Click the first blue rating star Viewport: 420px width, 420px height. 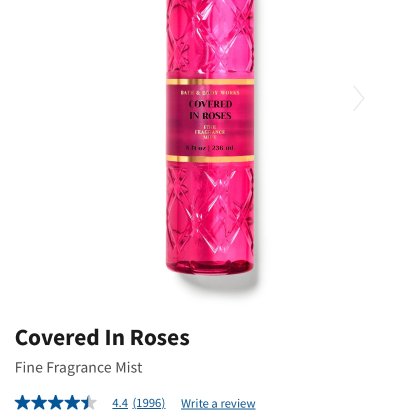click(23, 403)
